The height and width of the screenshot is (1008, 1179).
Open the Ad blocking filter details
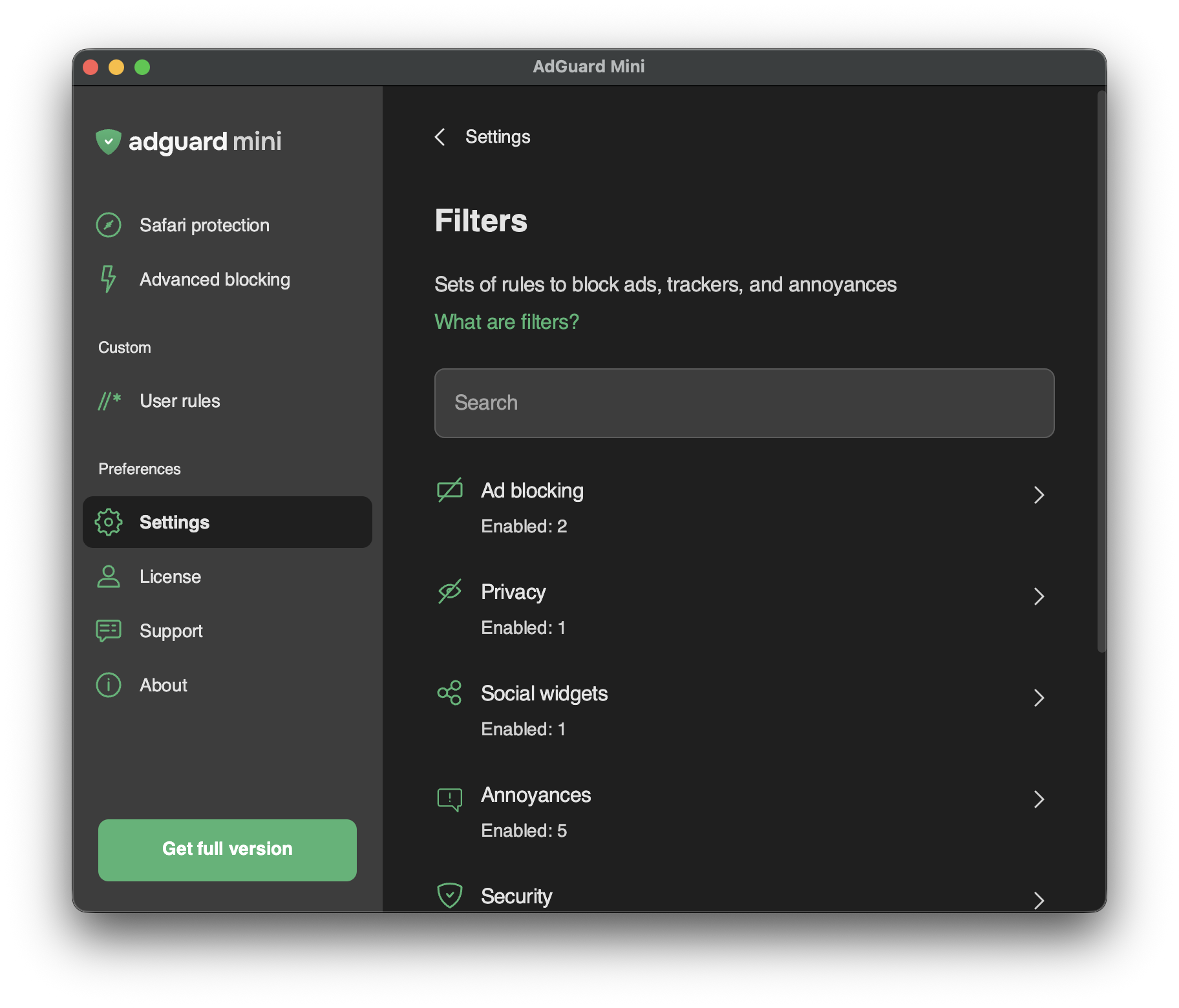[1039, 495]
